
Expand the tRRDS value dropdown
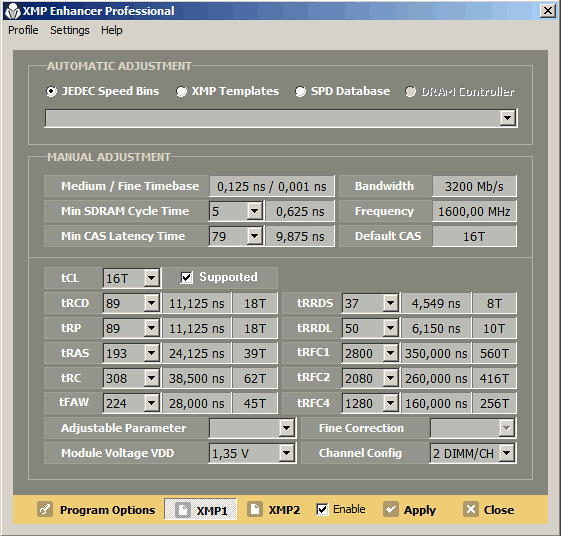pos(390,303)
